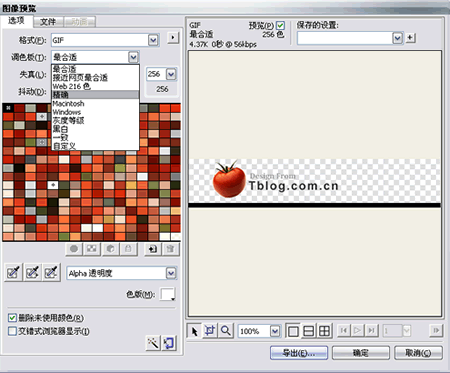Select the pointer tool below preview
The width and height of the screenshot is (450, 373).
click(194, 331)
